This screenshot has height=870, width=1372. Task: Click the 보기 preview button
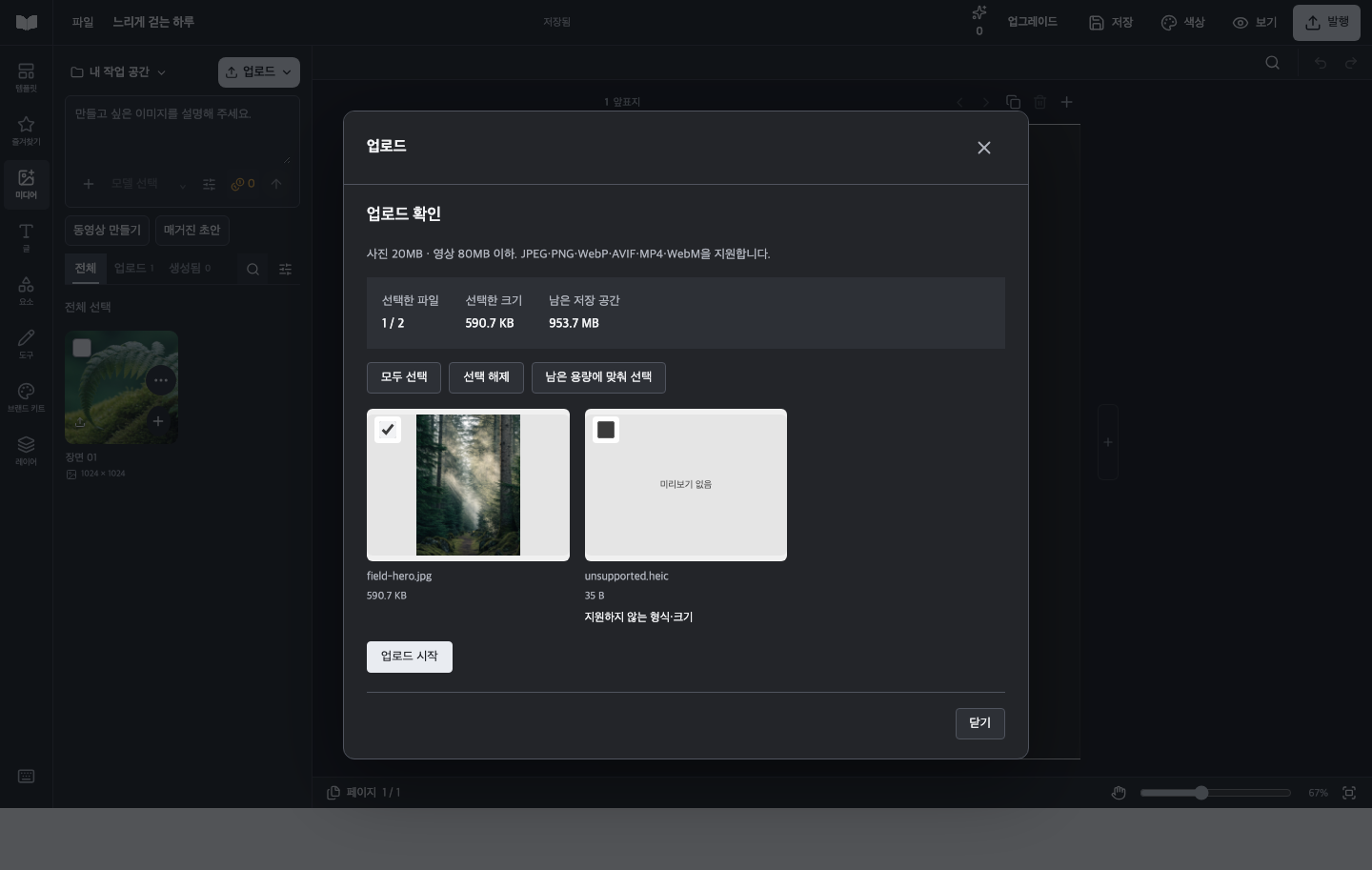(1255, 23)
